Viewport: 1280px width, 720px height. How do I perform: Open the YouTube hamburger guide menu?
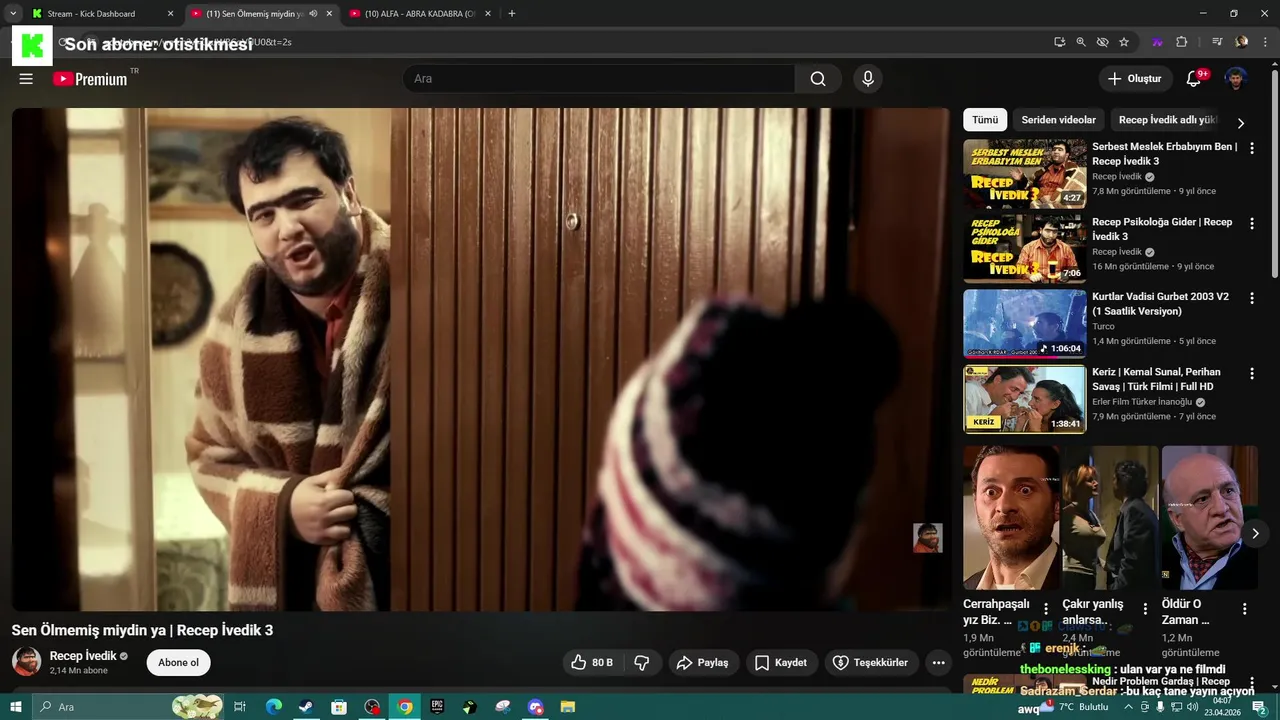click(x=26, y=79)
